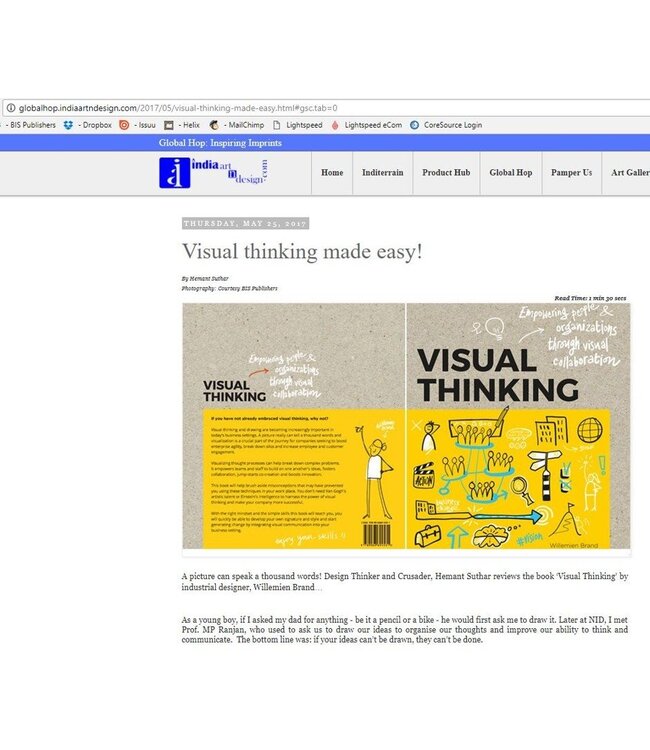Viewport: 650px width, 750px height.
Task: Click the India Art n Design logo
Action: [214, 173]
